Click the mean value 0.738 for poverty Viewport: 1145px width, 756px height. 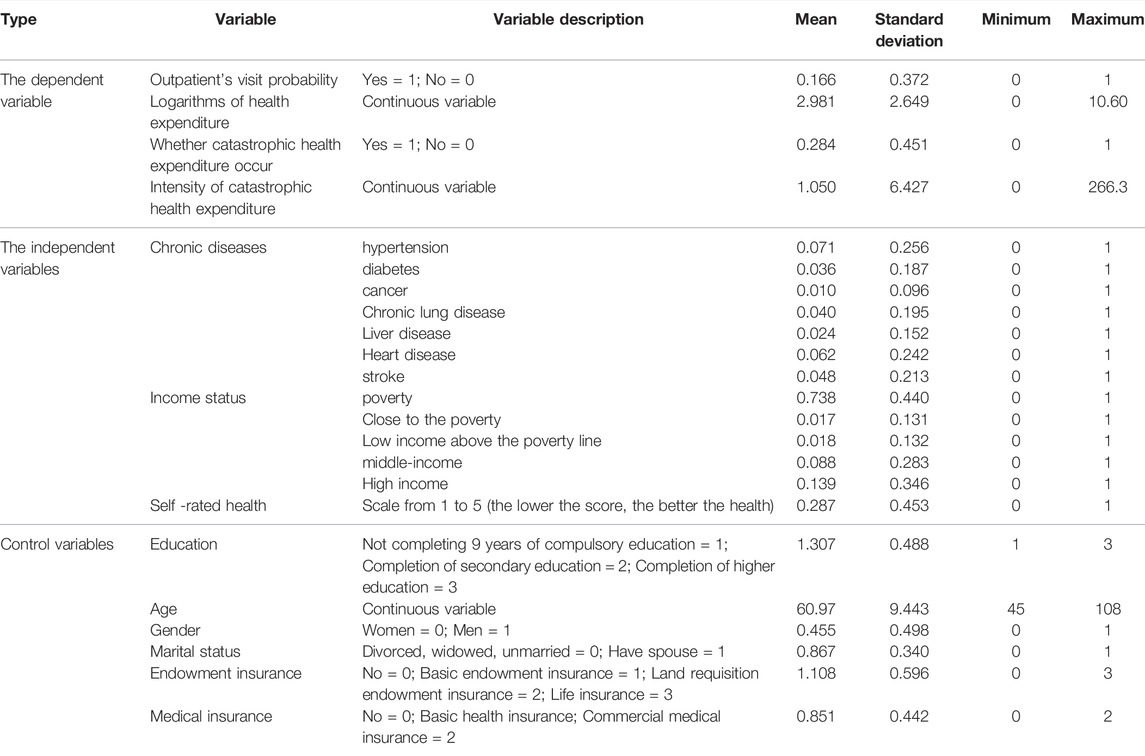816,398
